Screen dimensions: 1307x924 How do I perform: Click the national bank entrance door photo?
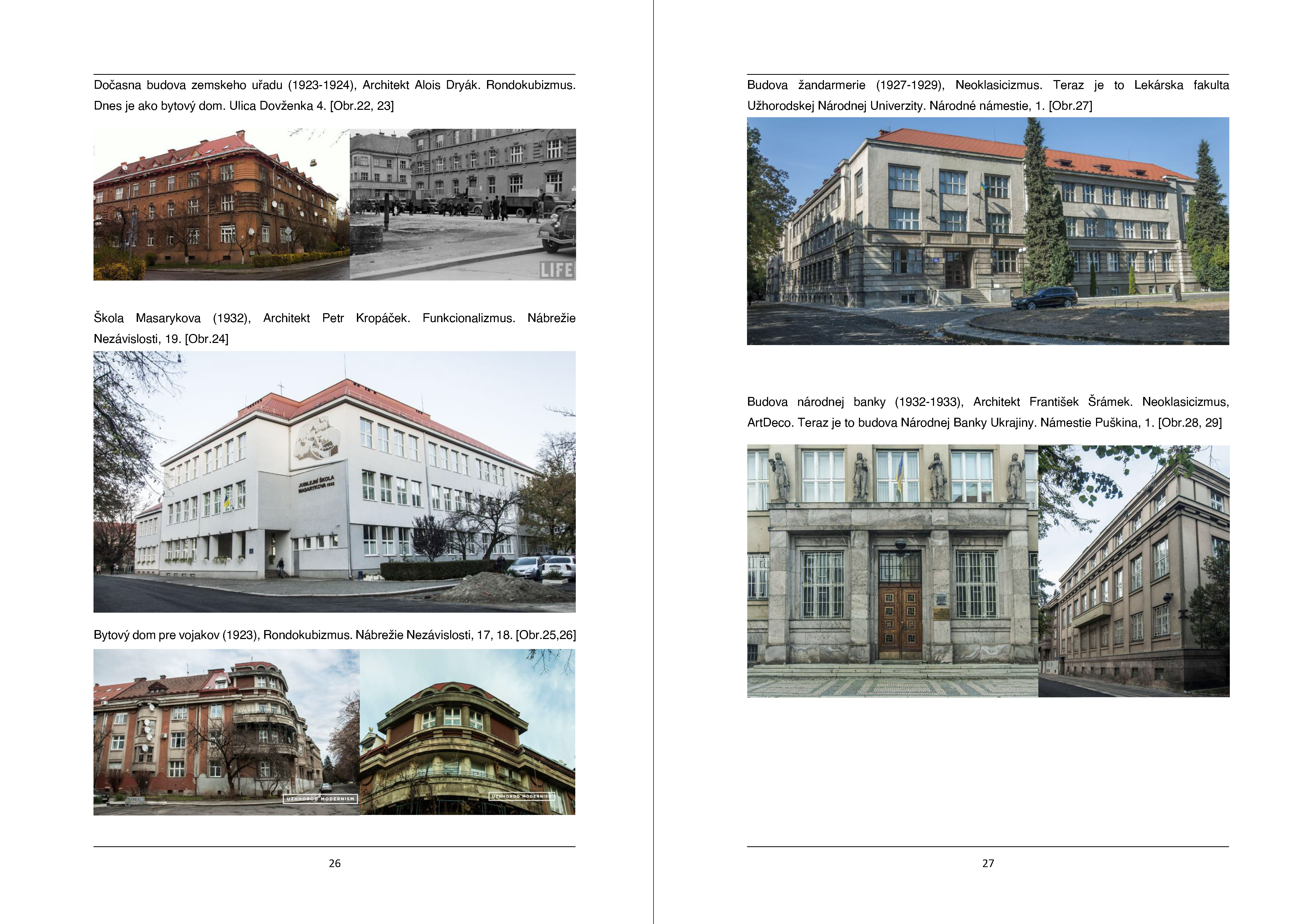click(892, 571)
